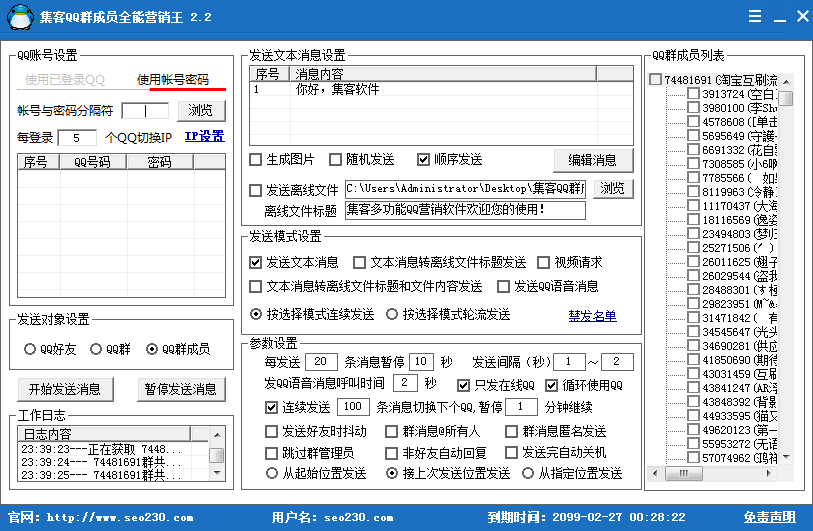Viewport: 813px width, 531px height.
Task: Click scroll-up arrow of the QQ member list
Action: (x=786, y=80)
